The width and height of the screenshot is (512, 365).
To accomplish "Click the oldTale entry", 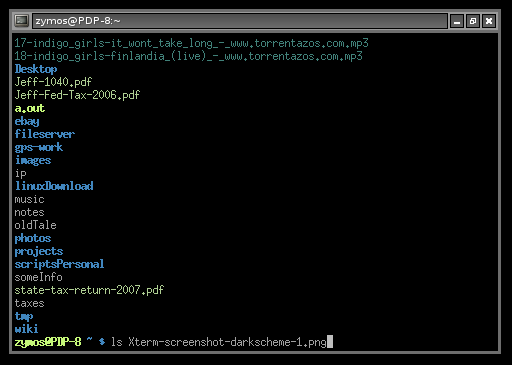I will pyautogui.click(x=35, y=225).
